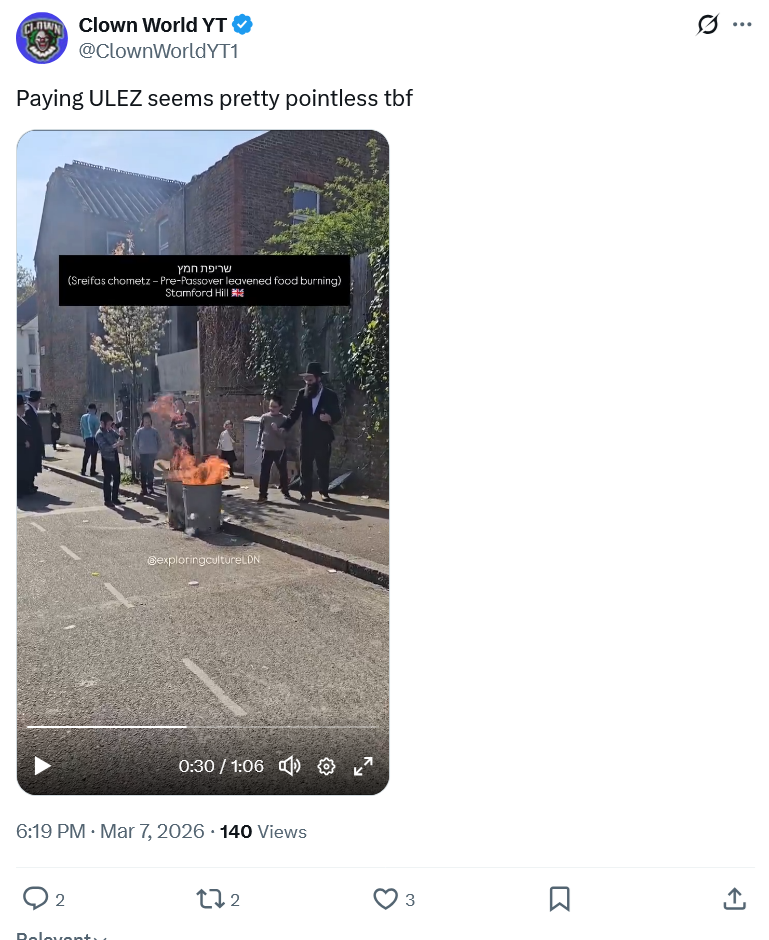Open the 6:19 PM · Mar 7, 2026 timestamp

(110, 831)
